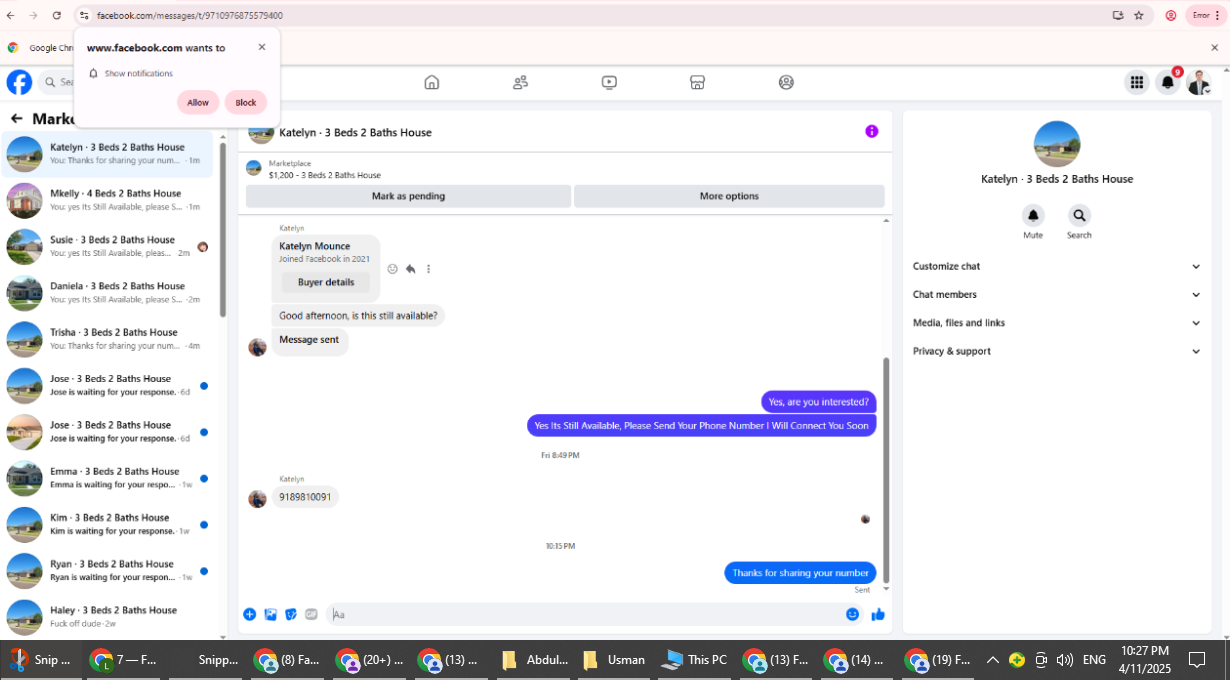Expand the Privacy & support section
The width and height of the screenshot is (1230, 680).
click(x=1056, y=351)
